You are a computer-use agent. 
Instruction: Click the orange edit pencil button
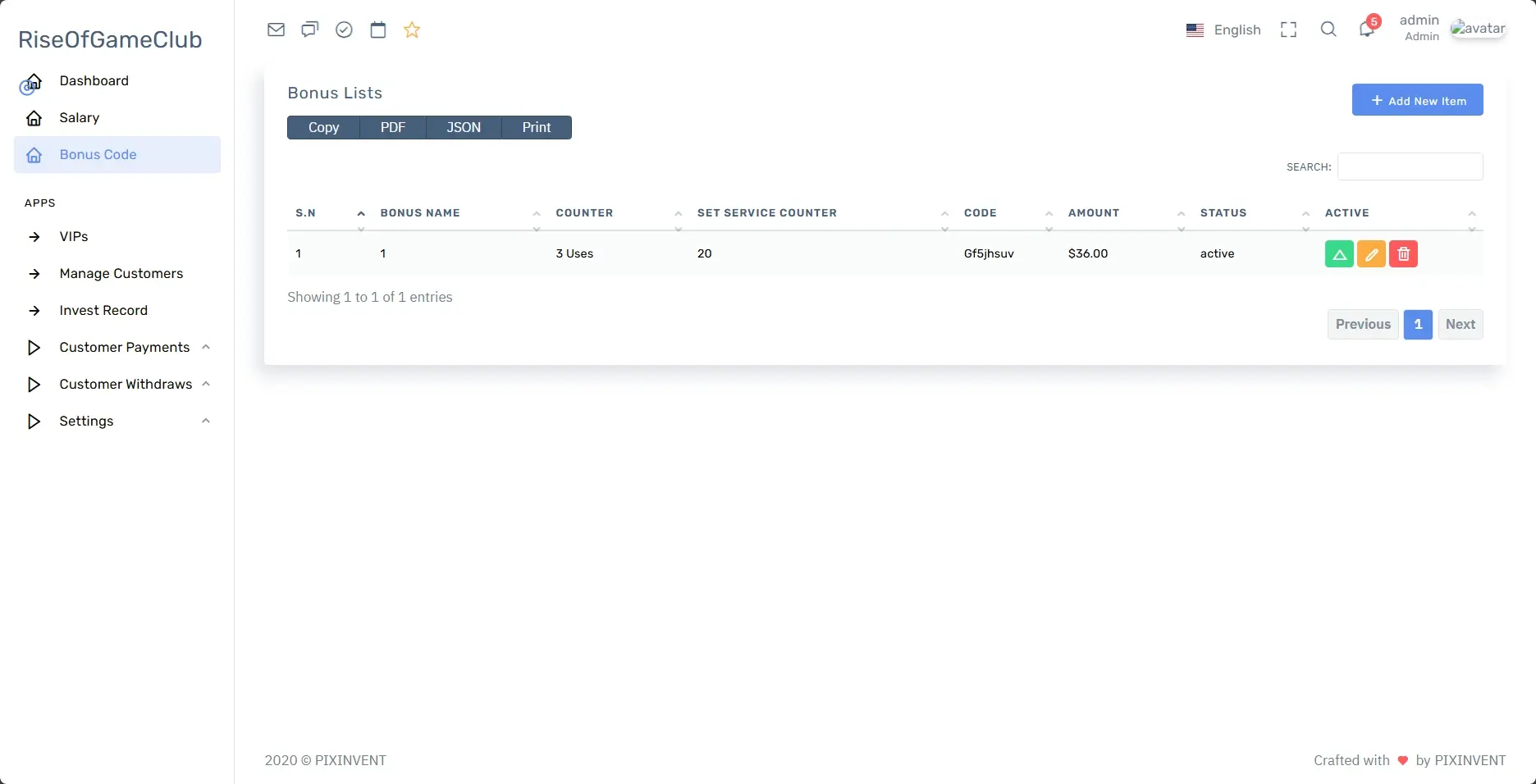point(1371,254)
